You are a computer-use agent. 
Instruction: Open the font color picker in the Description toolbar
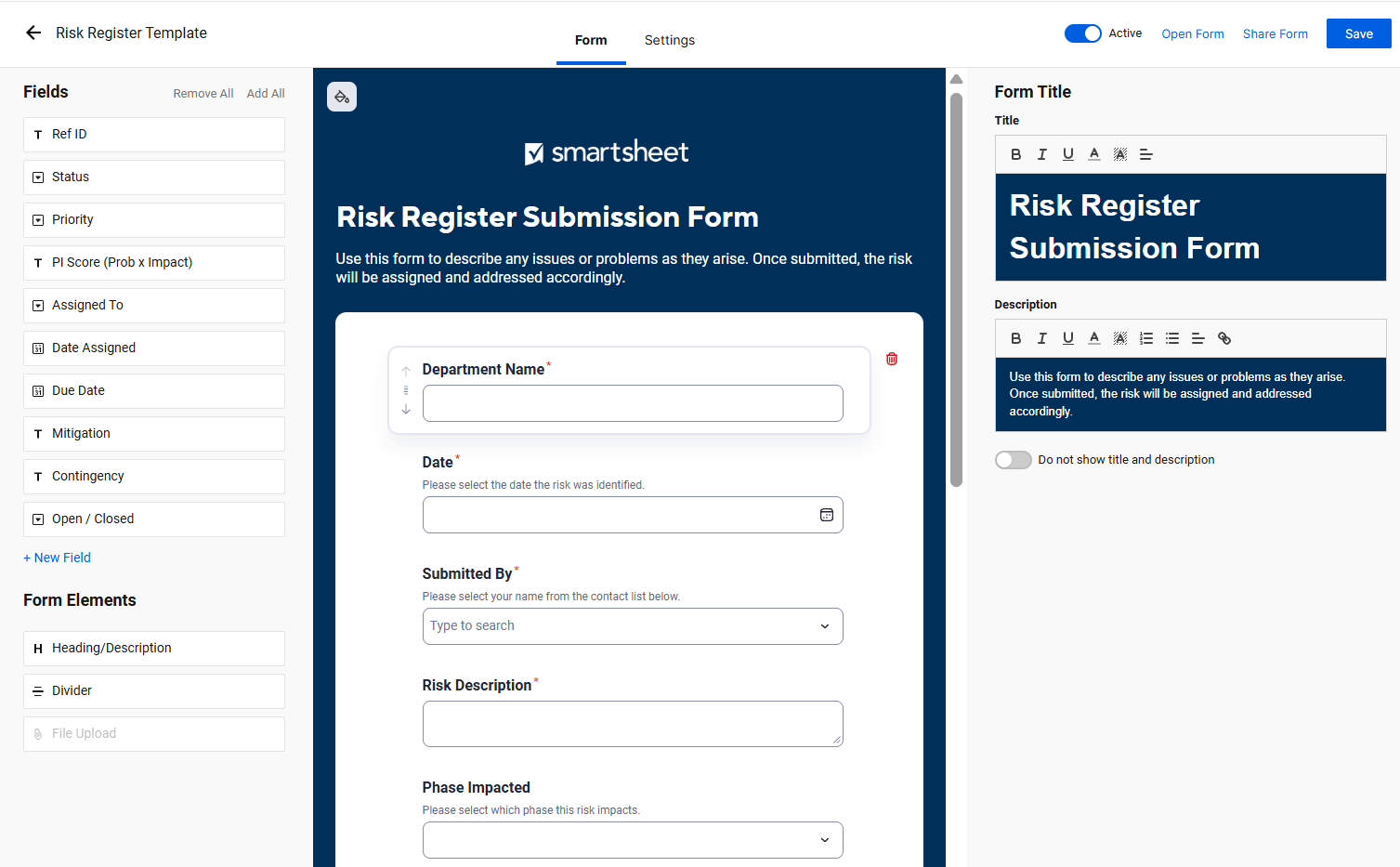click(x=1093, y=338)
